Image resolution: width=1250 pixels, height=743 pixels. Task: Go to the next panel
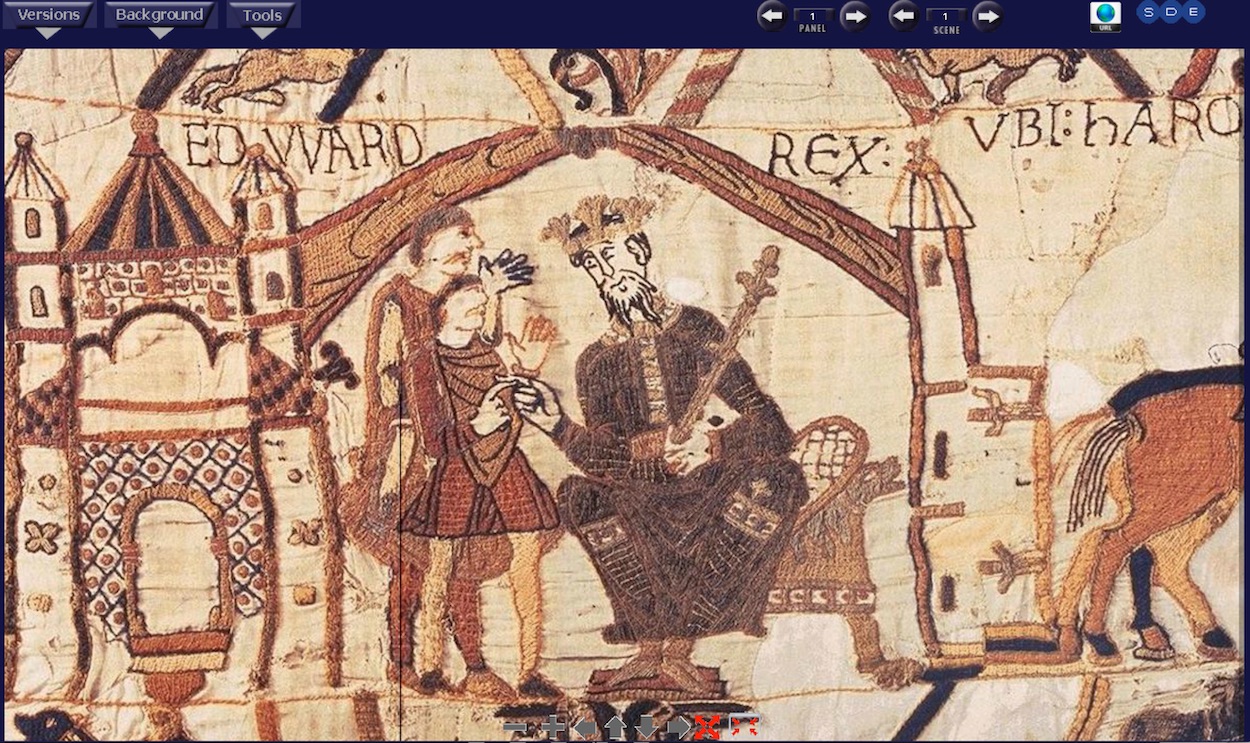point(854,15)
